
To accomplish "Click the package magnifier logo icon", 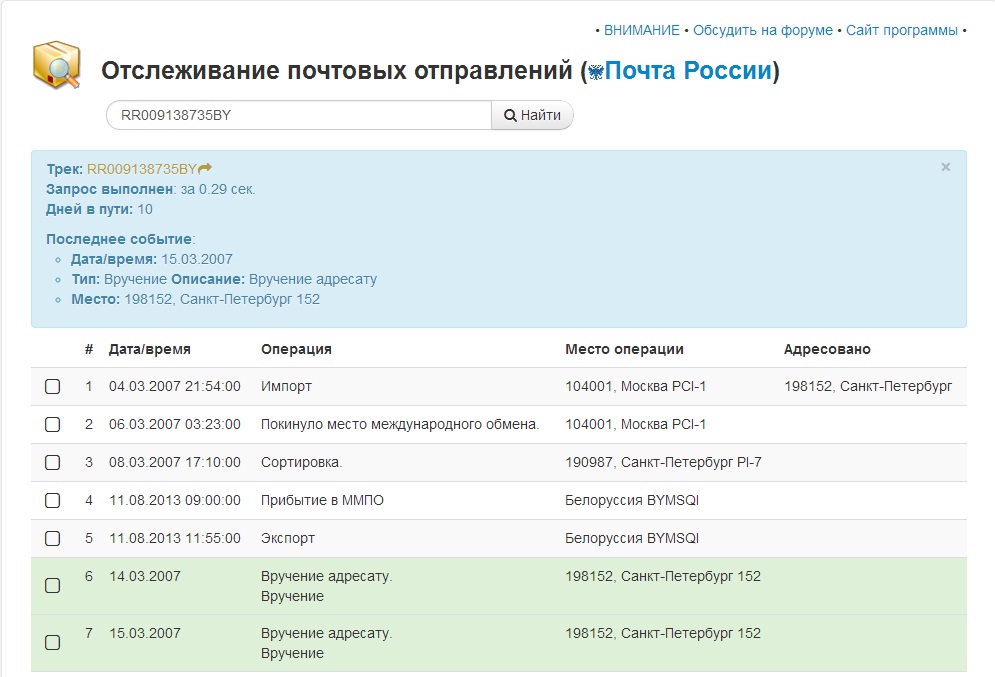I will (x=56, y=67).
